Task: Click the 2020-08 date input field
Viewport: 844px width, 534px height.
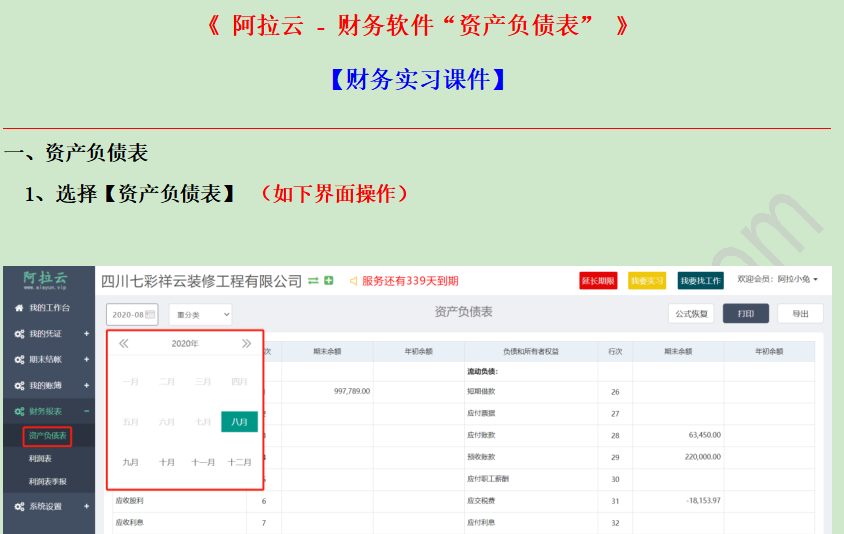Action: [132, 314]
